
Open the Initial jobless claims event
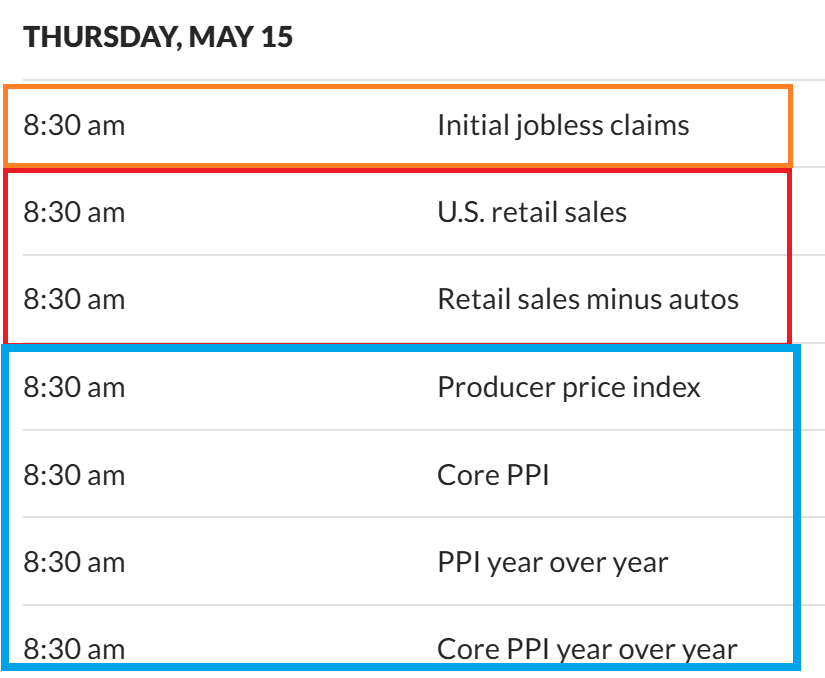pyautogui.click(x=563, y=126)
